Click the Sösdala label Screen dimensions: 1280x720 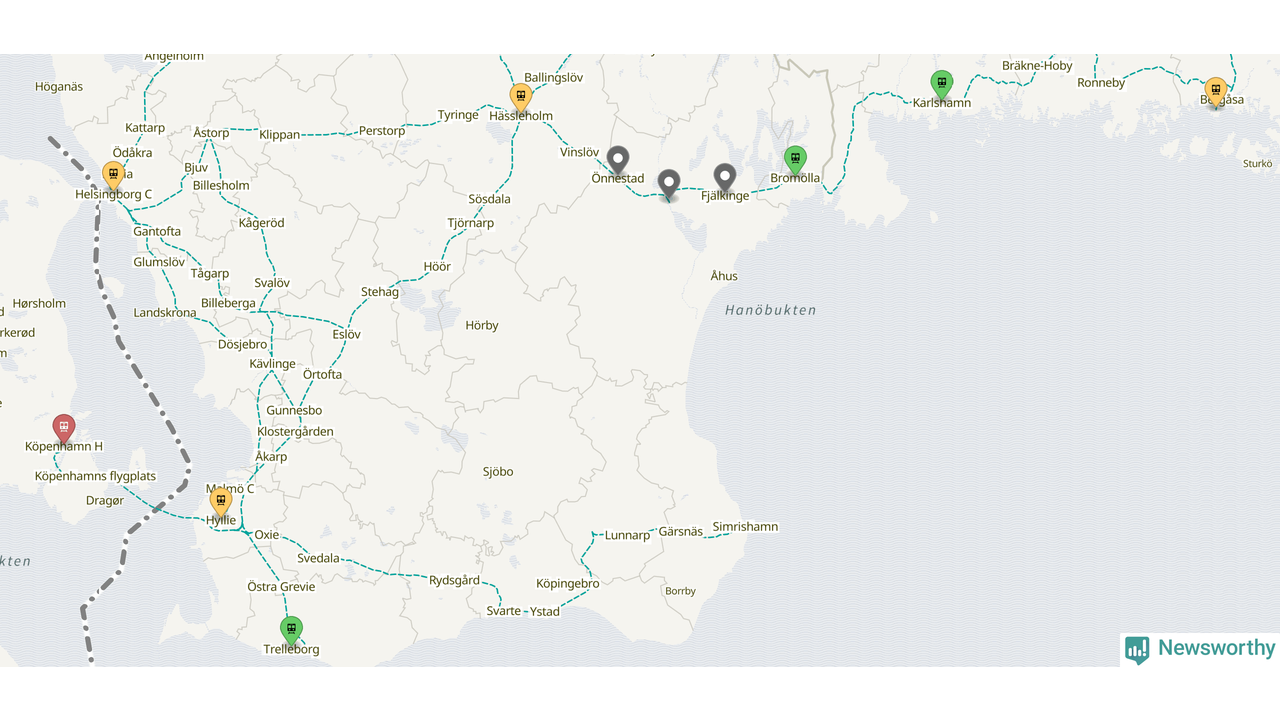tap(490, 200)
